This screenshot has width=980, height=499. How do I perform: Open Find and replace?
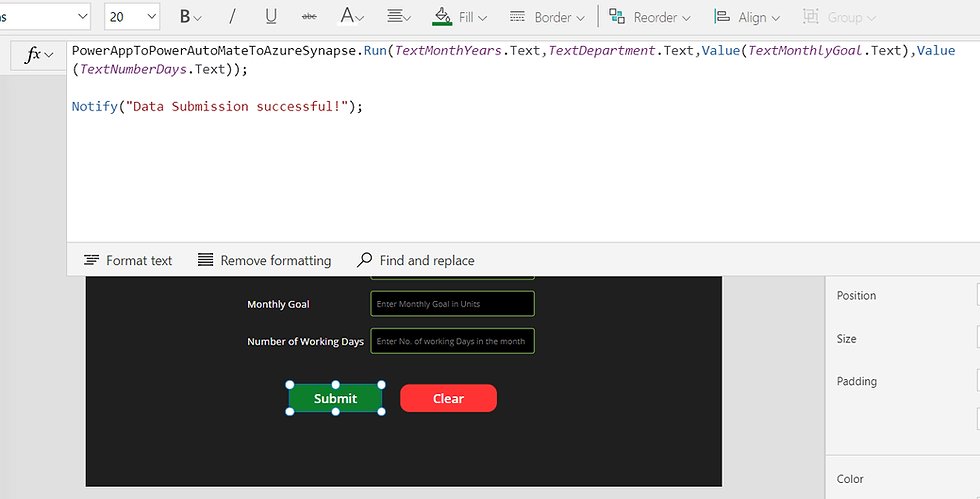[x=415, y=260]
